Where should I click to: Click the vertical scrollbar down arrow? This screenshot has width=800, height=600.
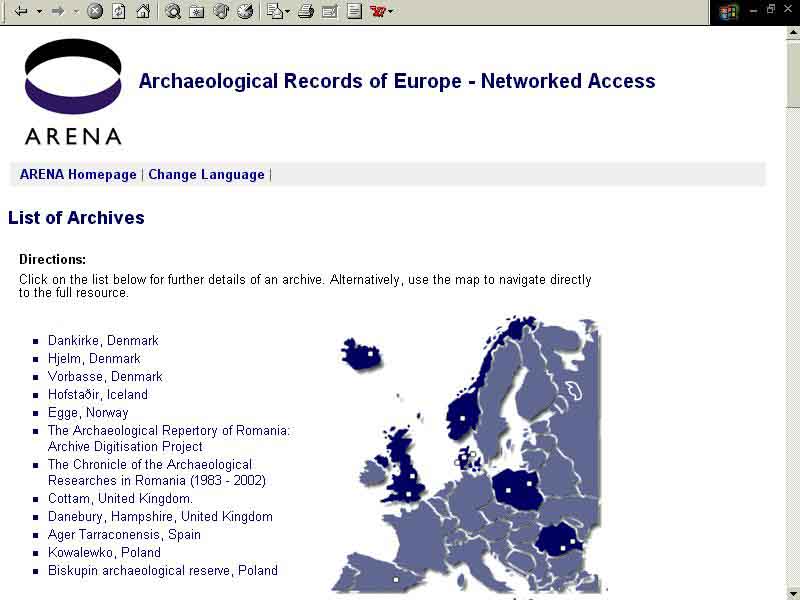[793, 593]
